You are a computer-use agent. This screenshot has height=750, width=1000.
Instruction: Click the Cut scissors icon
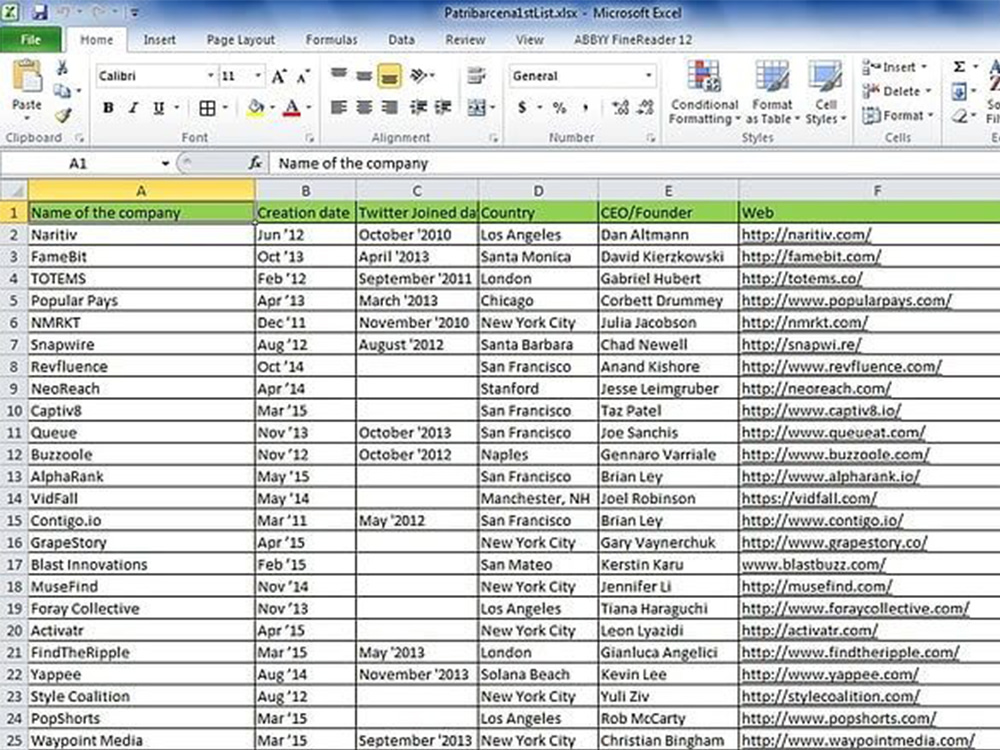click(x=62, y=68)
